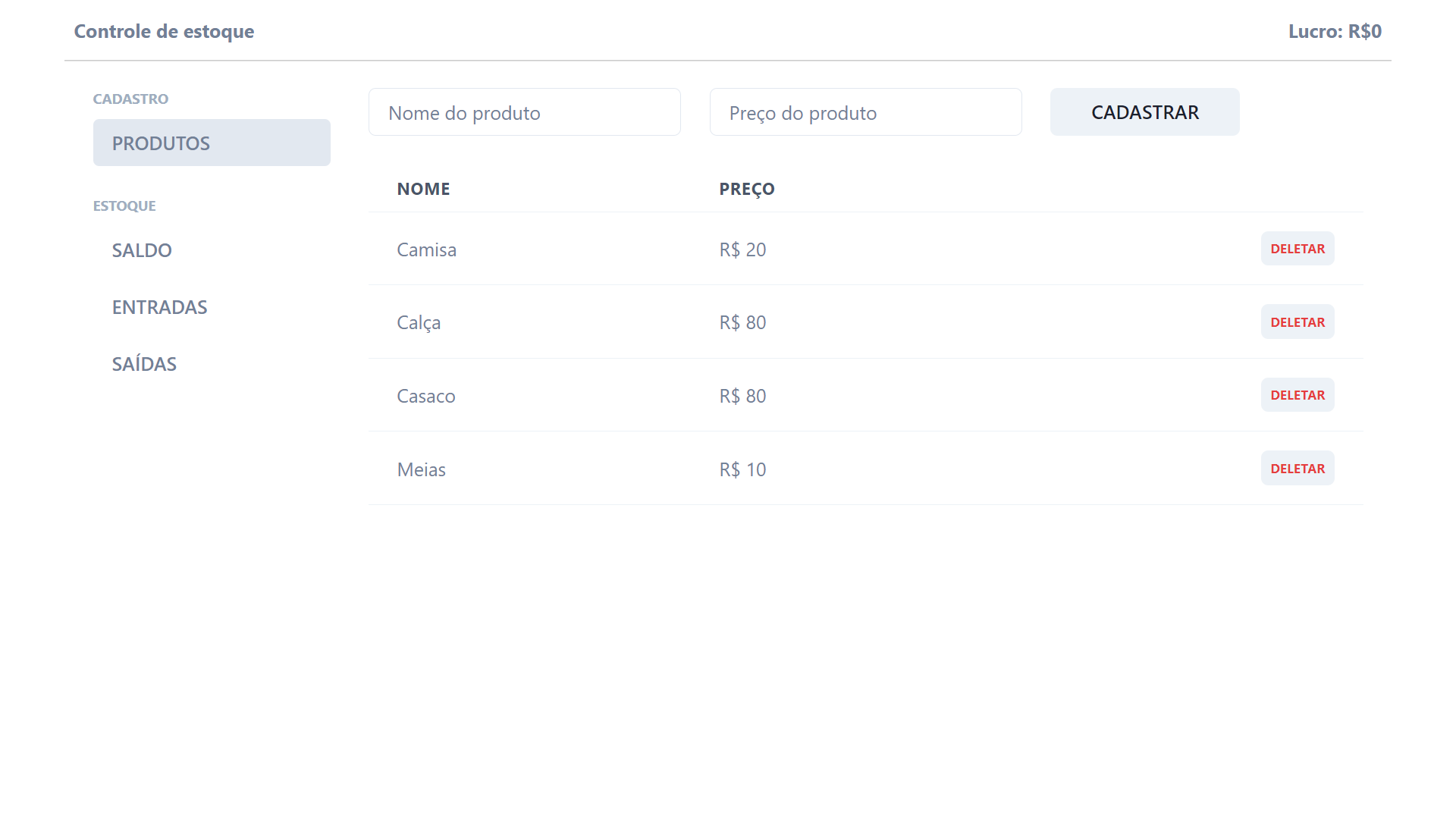Delete the Meias product
This screenshot has width=1456, height=819.
(x=1298, y=468)
